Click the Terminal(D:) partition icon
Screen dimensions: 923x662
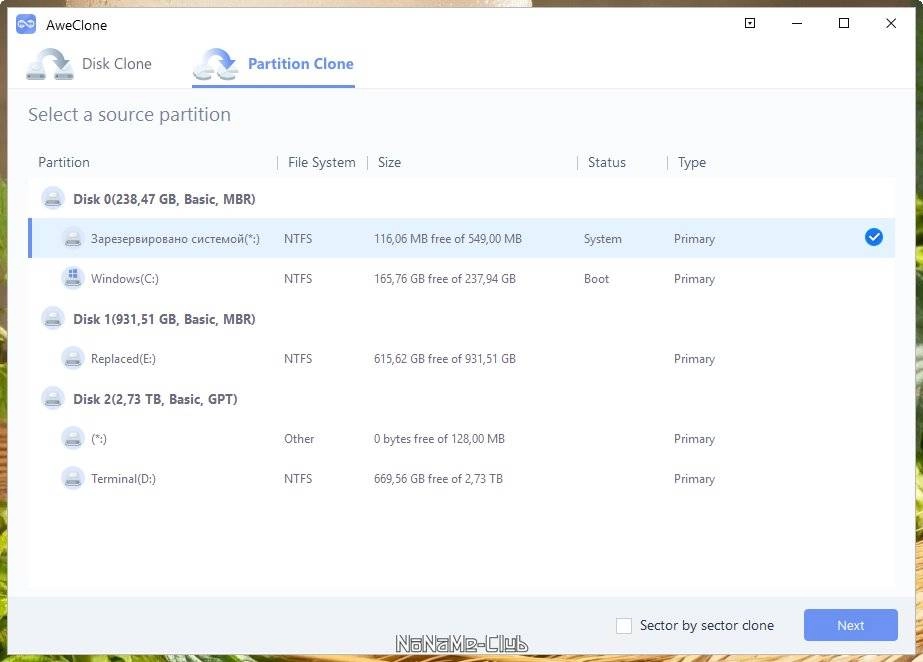pos(73,478)
